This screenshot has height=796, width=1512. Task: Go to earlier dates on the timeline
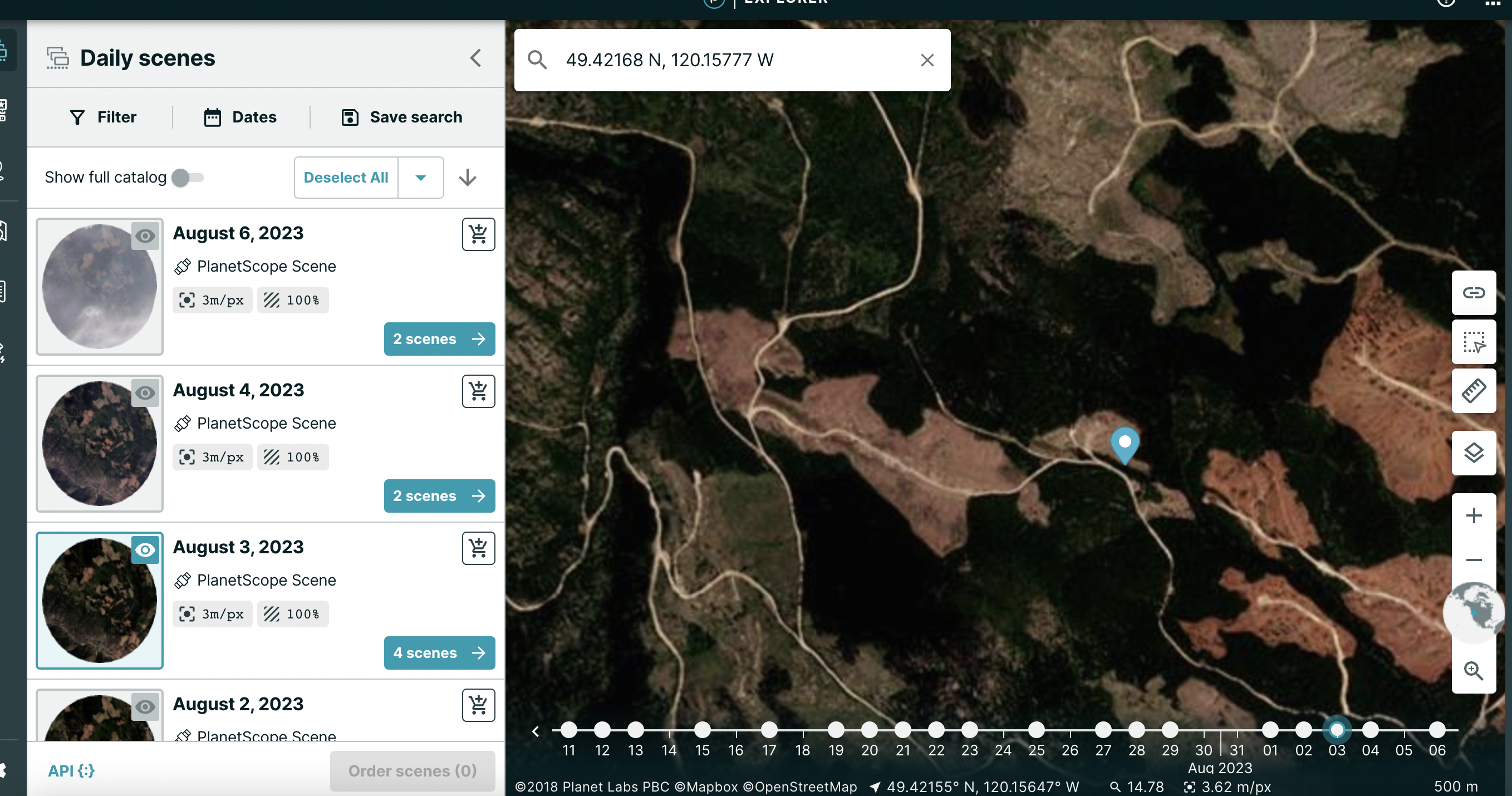[x=536, y=731]
